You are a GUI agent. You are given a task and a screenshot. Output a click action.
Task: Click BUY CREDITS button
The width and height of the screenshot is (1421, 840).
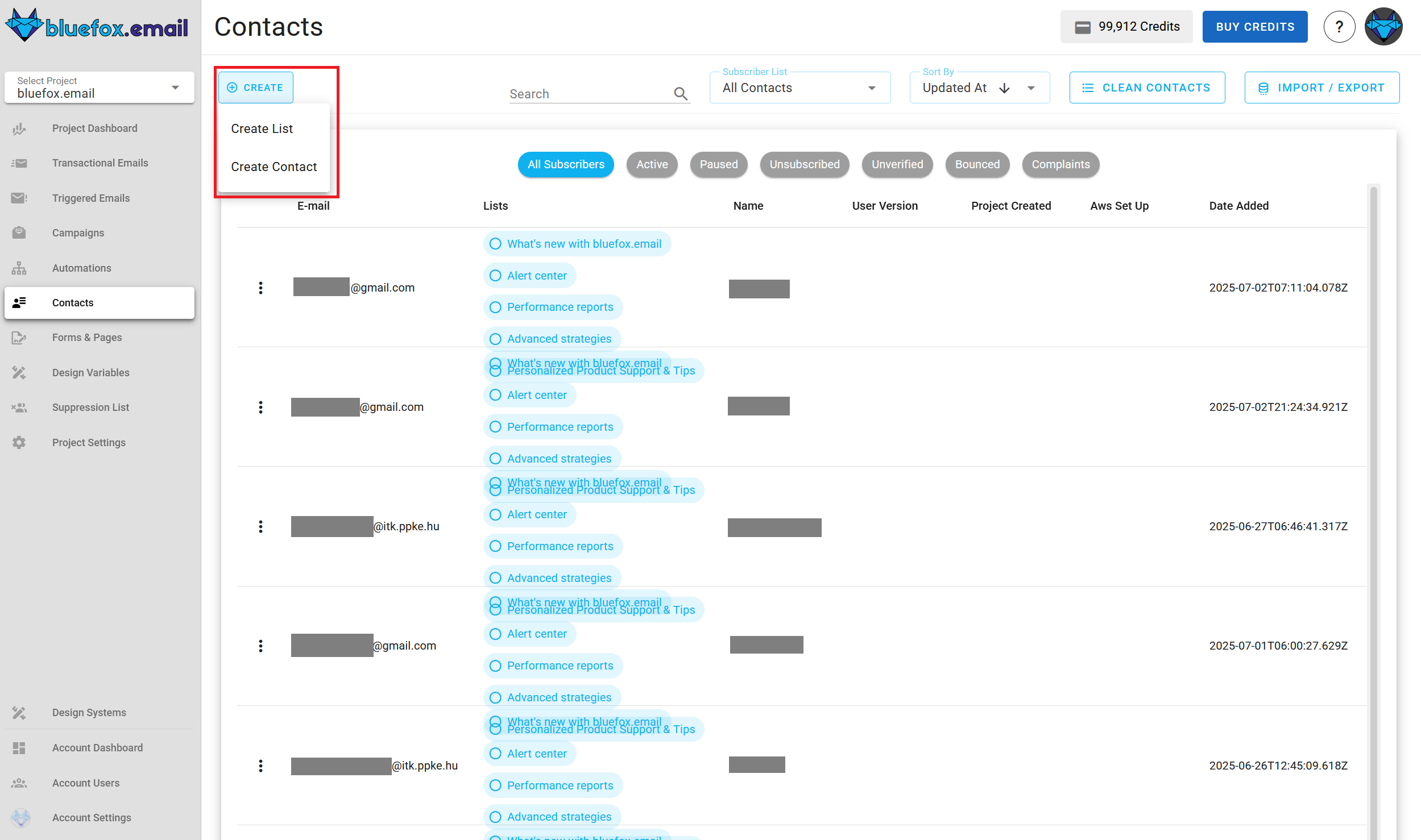1255,27
